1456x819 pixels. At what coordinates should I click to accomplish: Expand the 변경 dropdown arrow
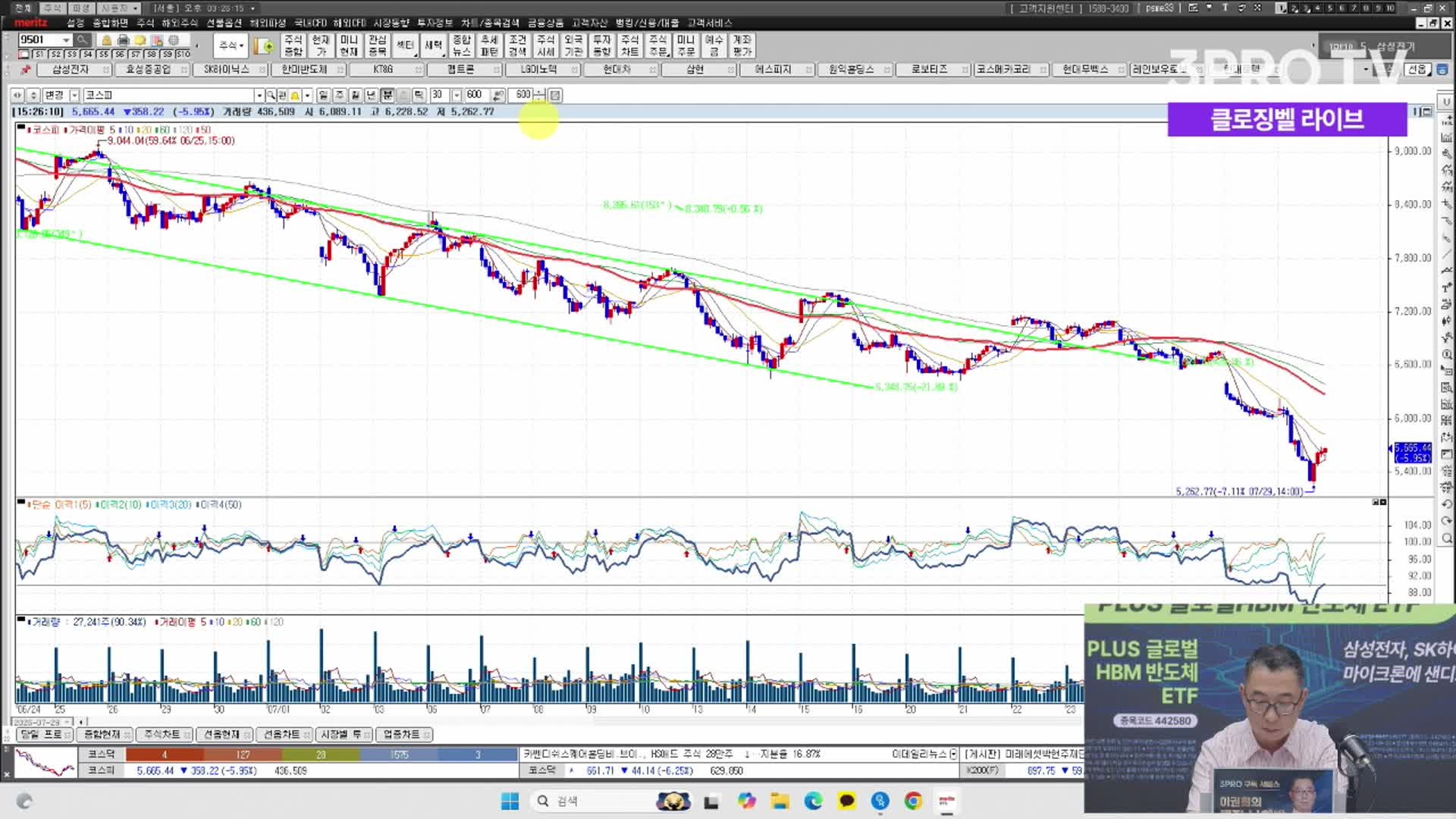[x=74, y=95]
